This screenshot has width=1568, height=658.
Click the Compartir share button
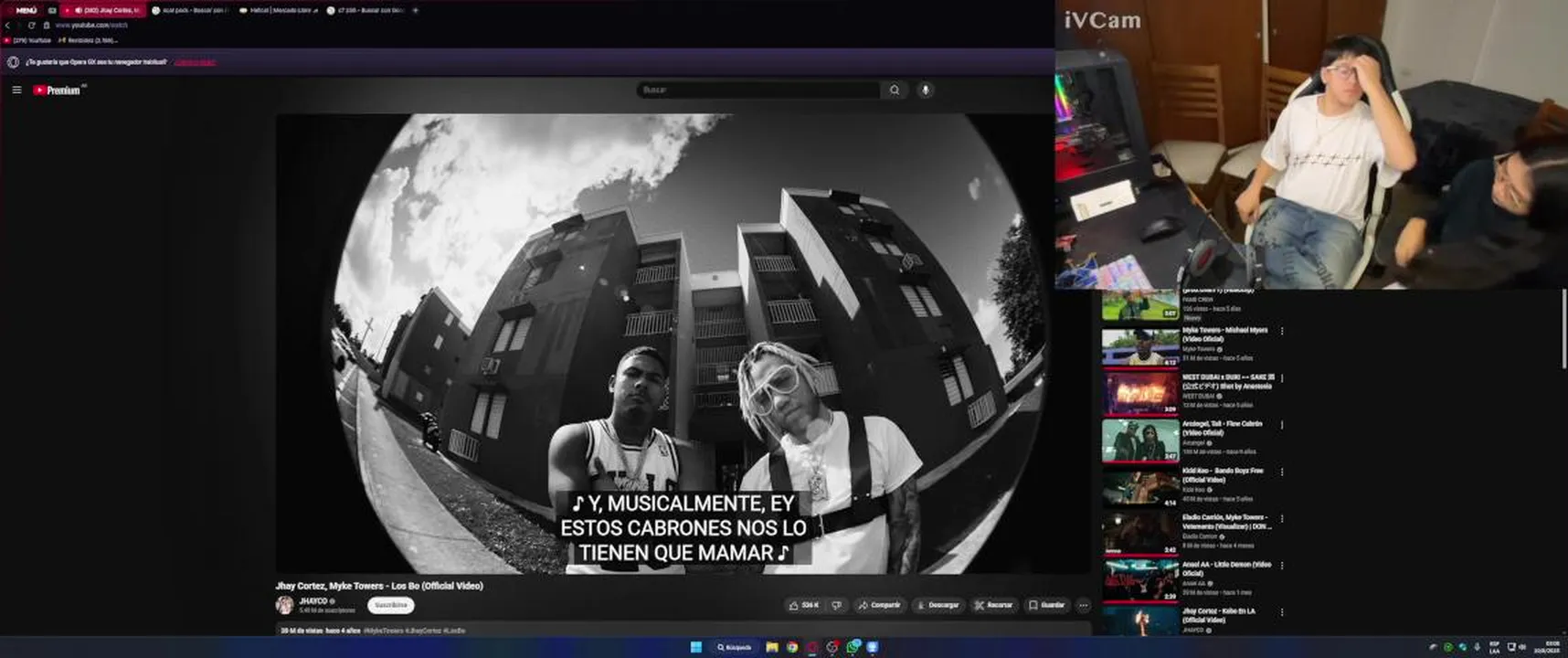pos(879,605)
